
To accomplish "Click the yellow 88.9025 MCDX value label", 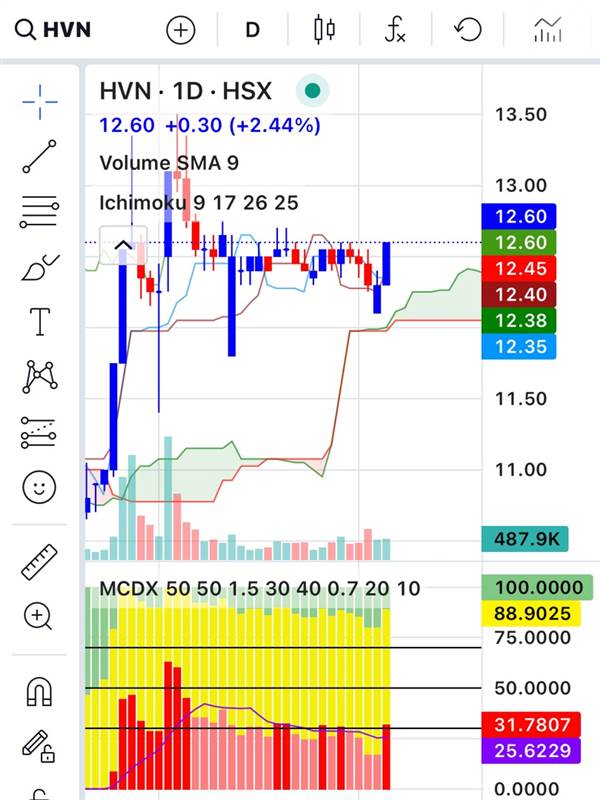I will (x=531, y=613).
